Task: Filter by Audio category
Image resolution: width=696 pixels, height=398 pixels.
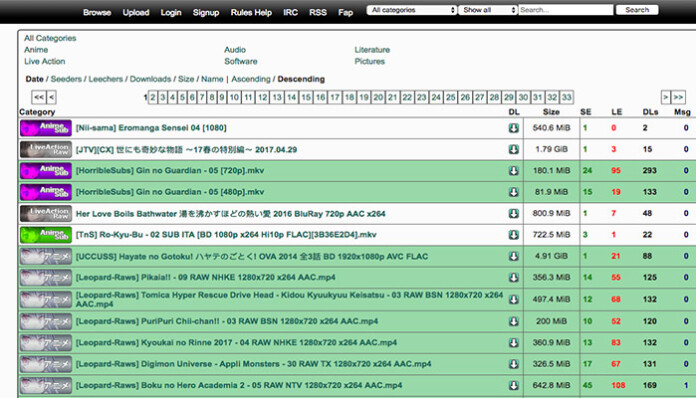Action: 235,50
